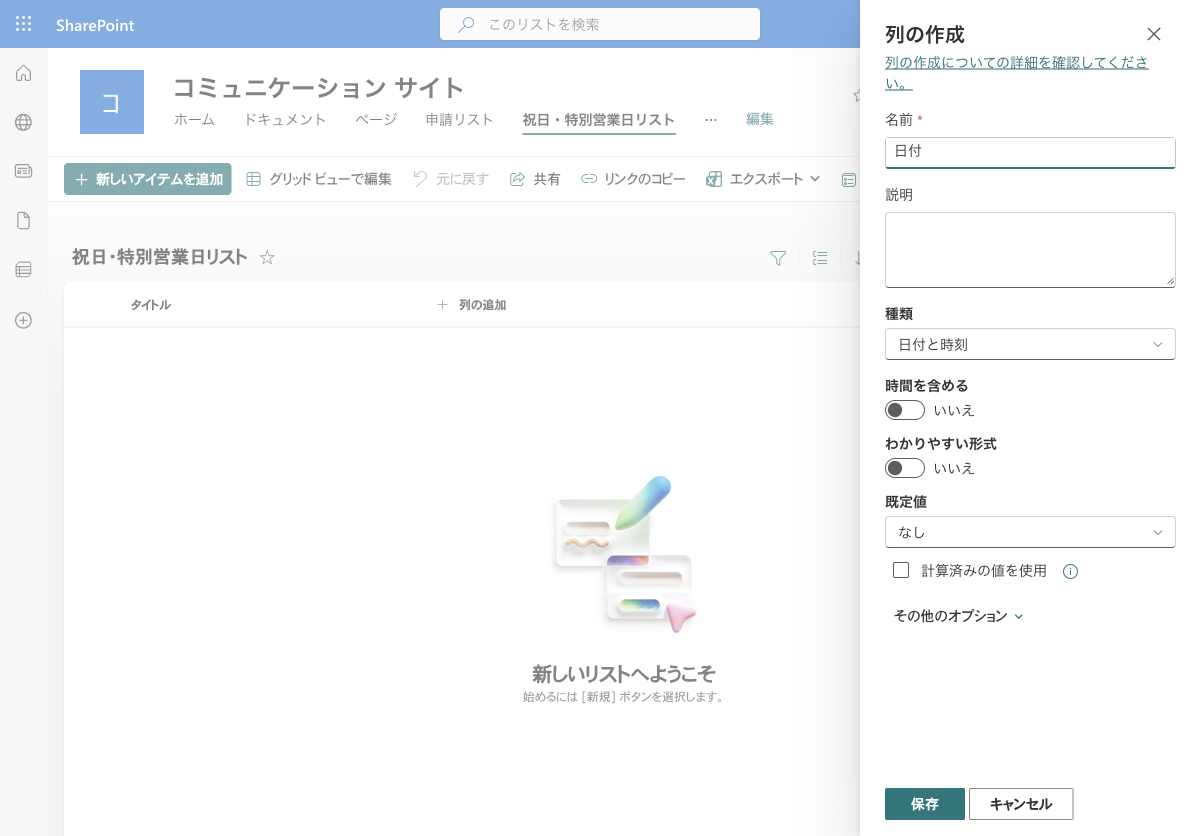The width and height of the screenshot is (1200, 836).
Task: Click 列の追加 column header
Action: 471,305
